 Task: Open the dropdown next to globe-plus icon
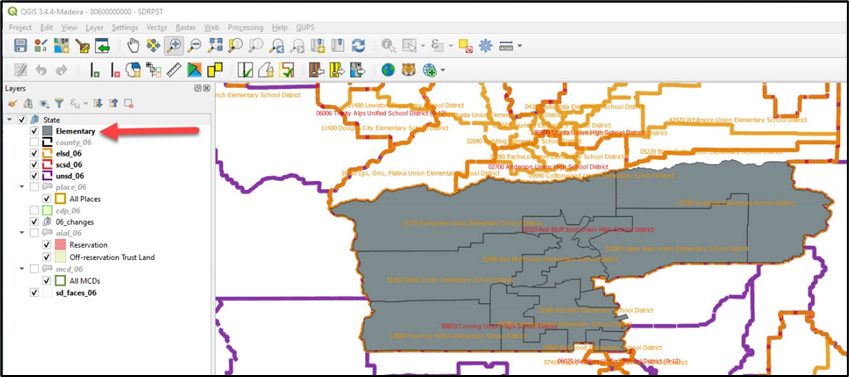pyautogui.click(x=443, y=70)
